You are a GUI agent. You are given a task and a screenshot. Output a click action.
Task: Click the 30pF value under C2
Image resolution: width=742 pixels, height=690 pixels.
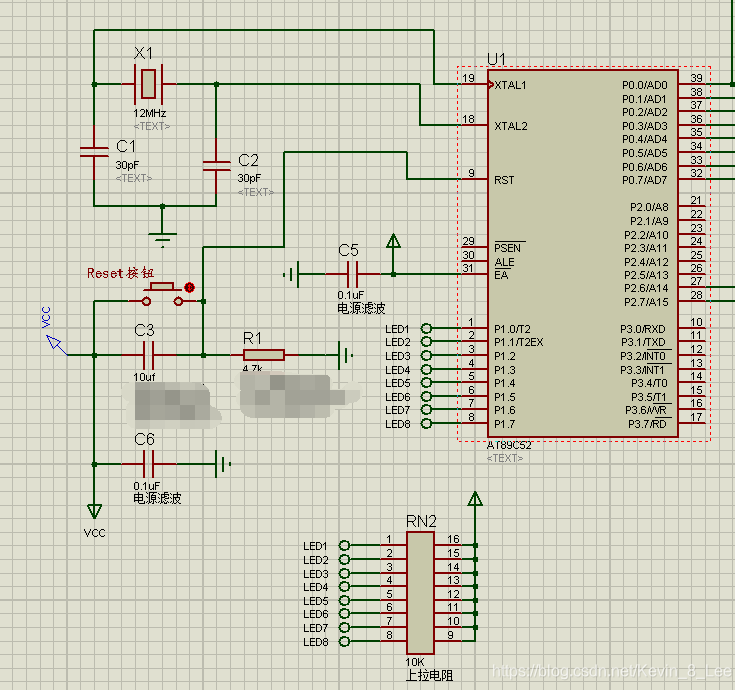[249, 178]
